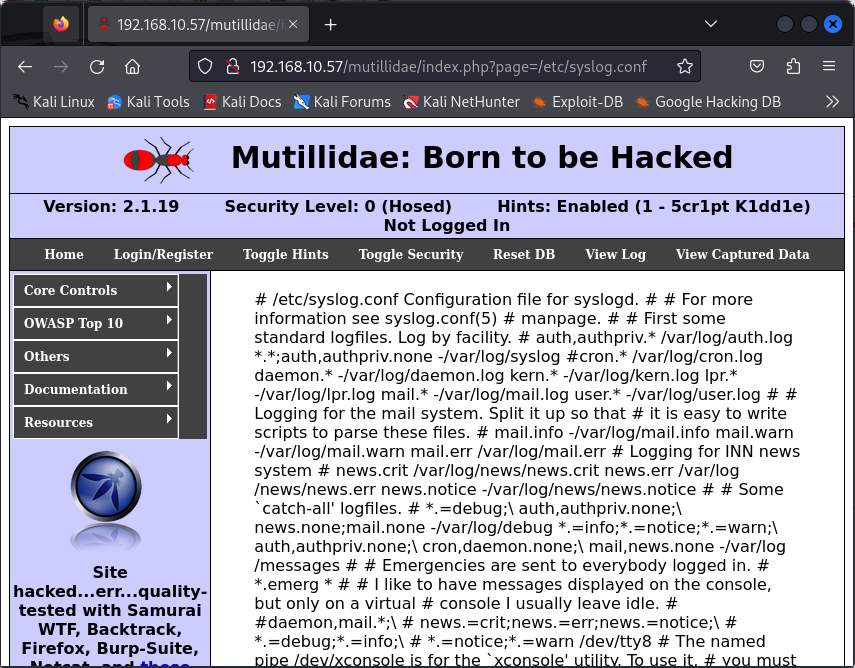This screenshot has width=855, height=668.
Task: Expand OWASP Top 10 sidebar menu
Action: tap(96, 323)
